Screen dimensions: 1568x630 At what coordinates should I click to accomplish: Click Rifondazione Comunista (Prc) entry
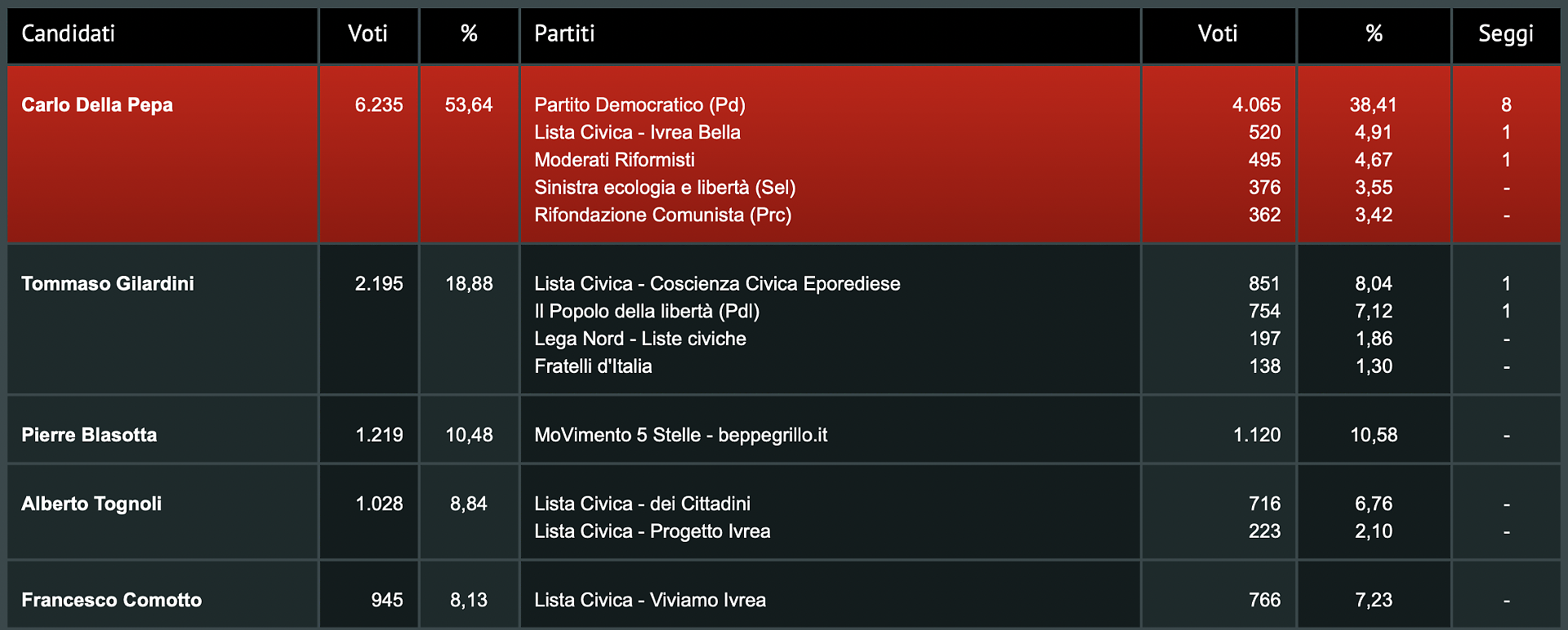pos(663,215)
